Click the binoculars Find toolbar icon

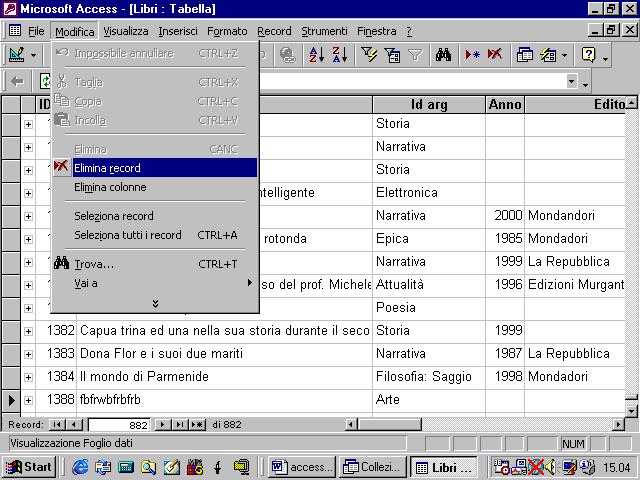click(443, 55)
